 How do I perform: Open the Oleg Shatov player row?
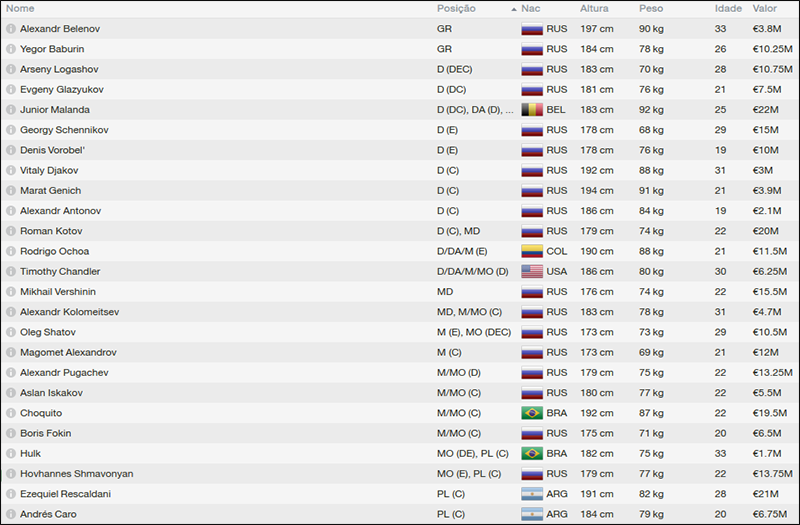[48, 332]
